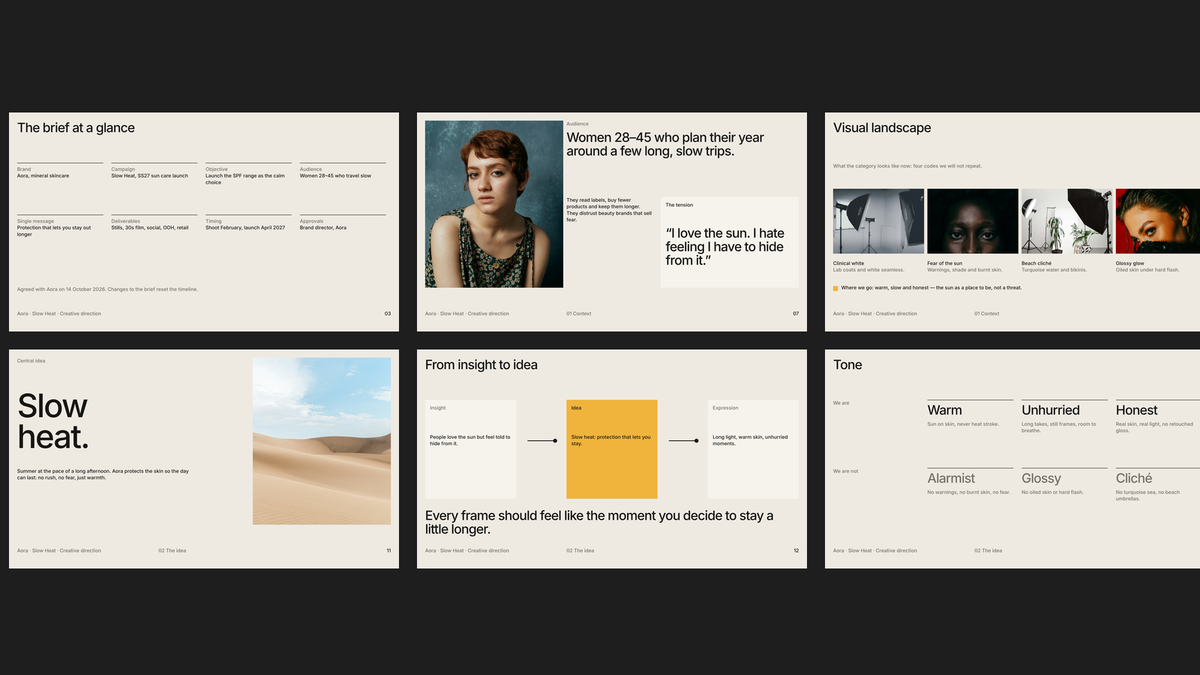Screen dimensions: 1200x675
Task: Click the desert dunes photo
Action: (x=322, y=441)
